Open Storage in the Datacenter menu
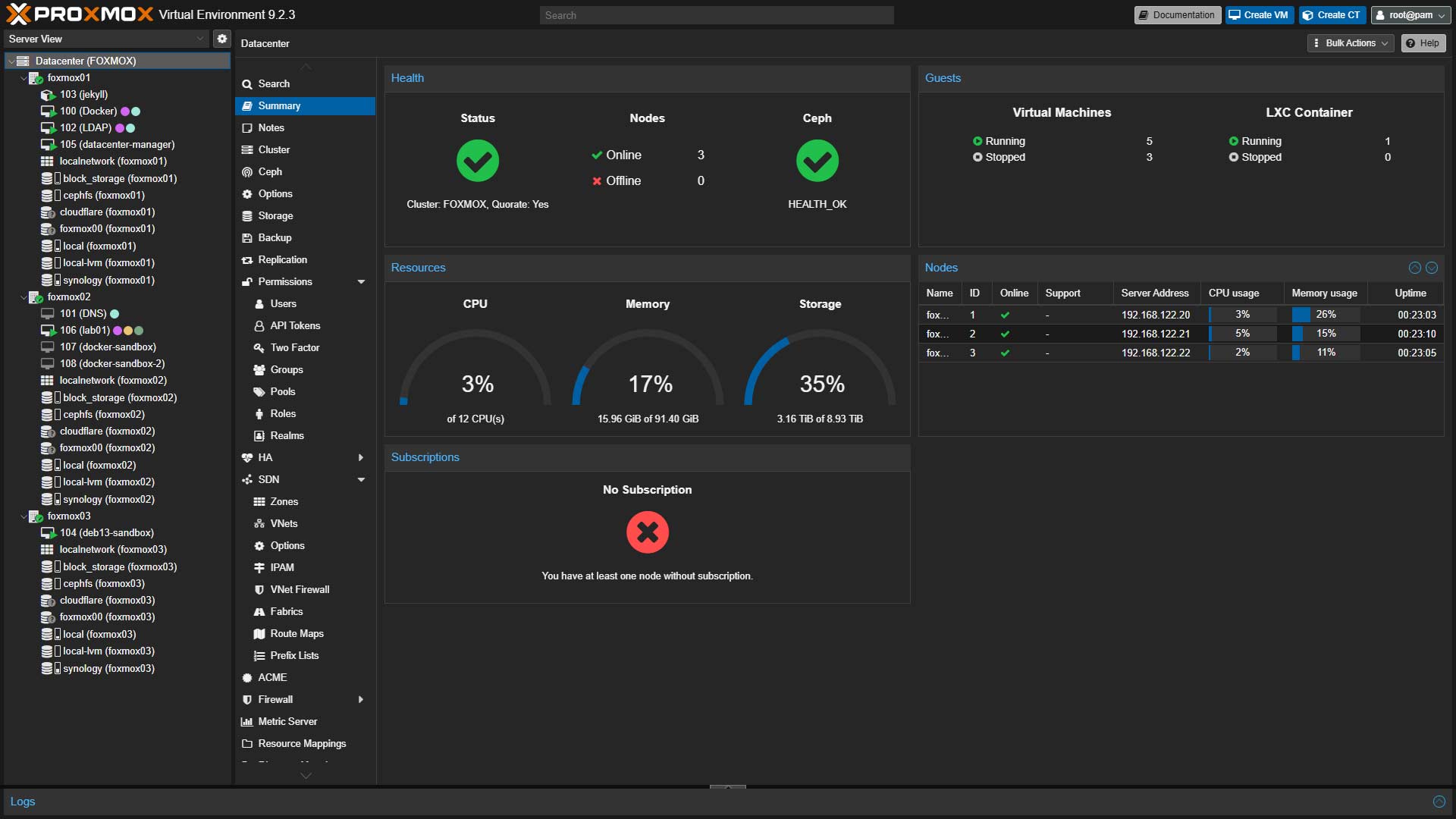Viewport: 1456px width, 819px height. (x=305, y=216)
